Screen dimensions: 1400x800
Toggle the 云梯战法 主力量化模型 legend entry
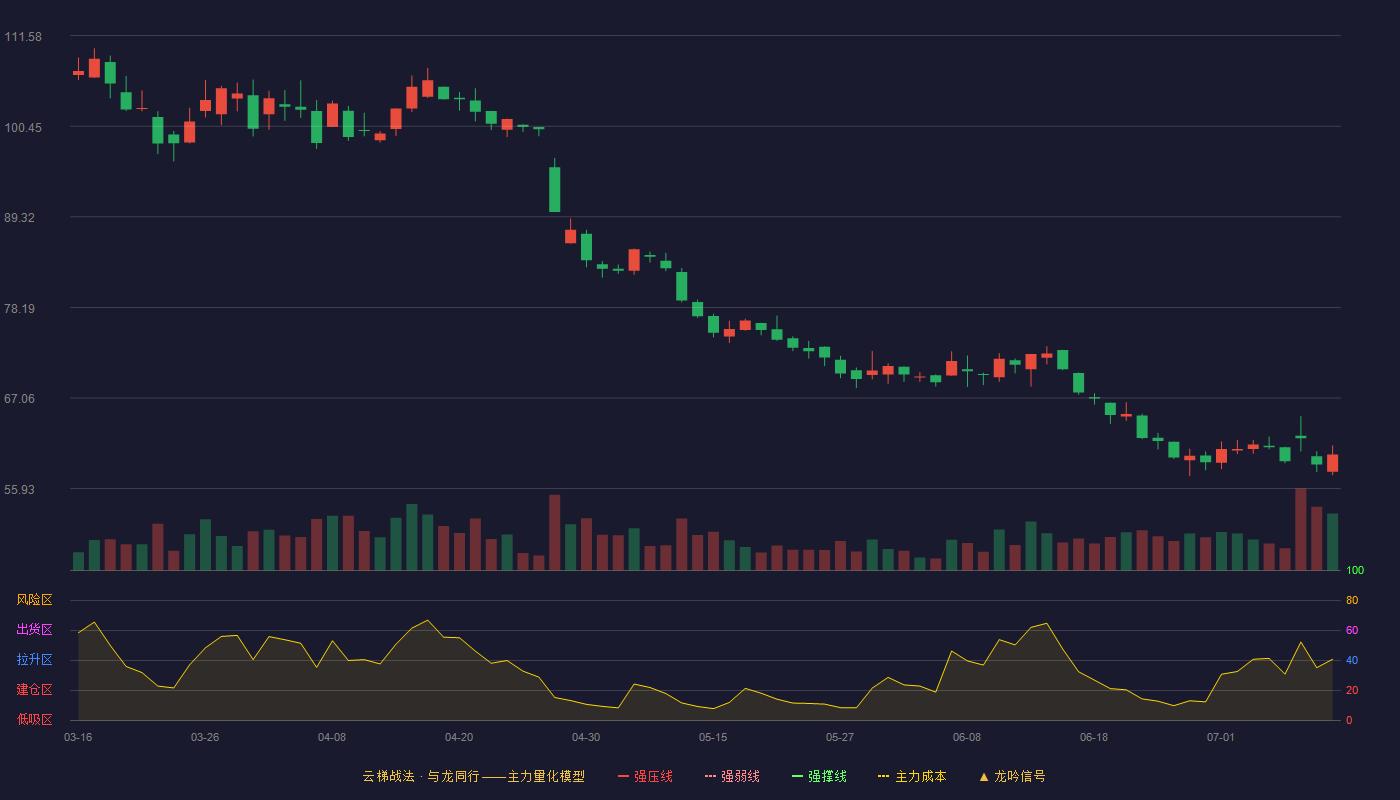tap(473, 776)
